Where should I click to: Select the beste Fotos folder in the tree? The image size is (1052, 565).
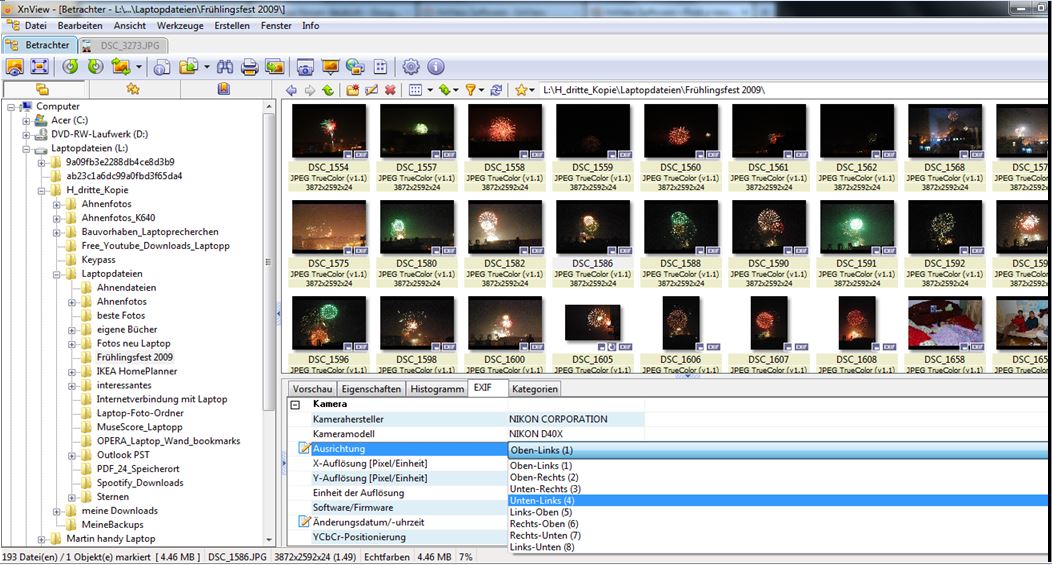120,315
